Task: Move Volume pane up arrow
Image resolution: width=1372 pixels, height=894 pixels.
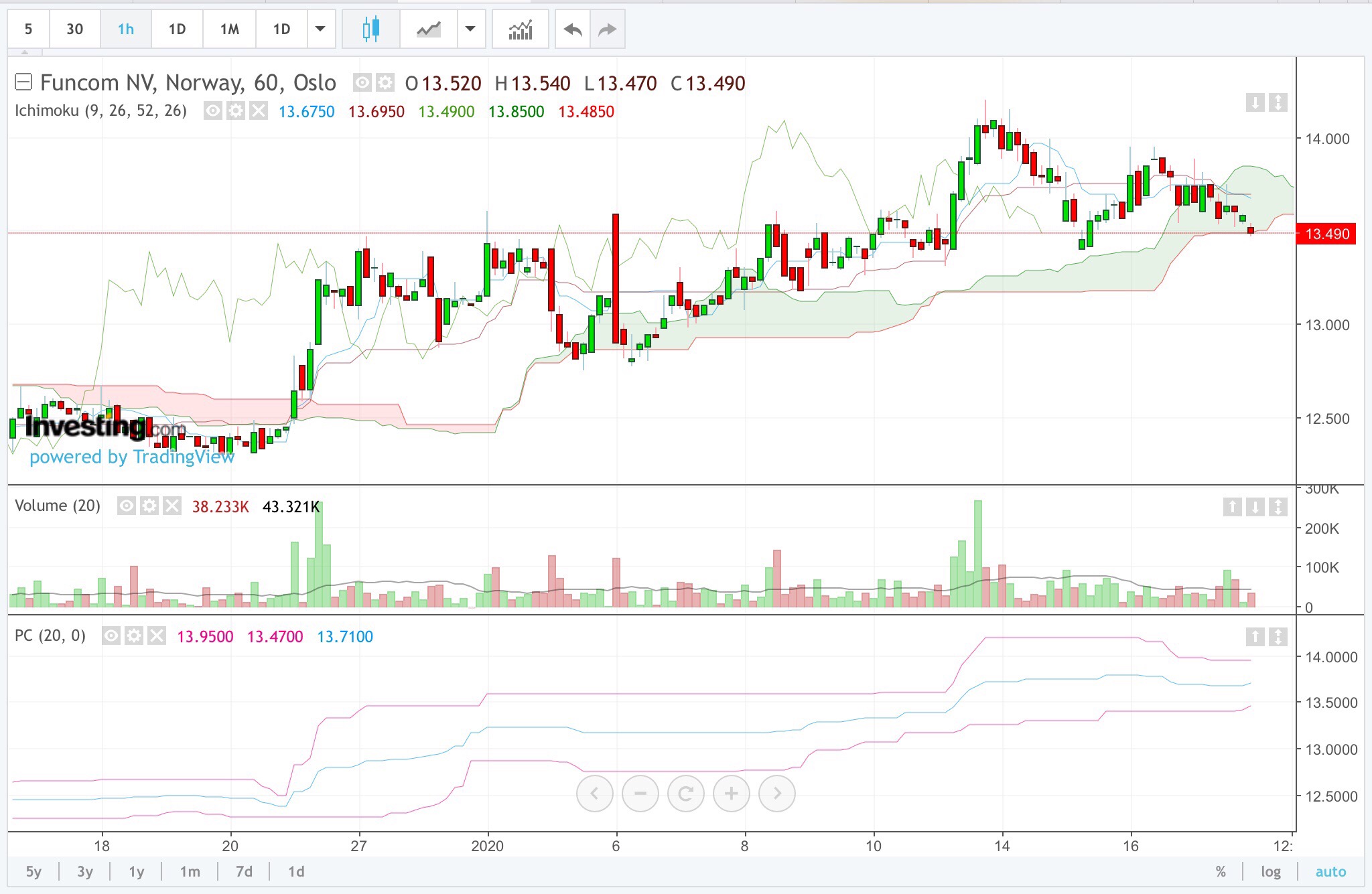Action: coord(1233,507)
